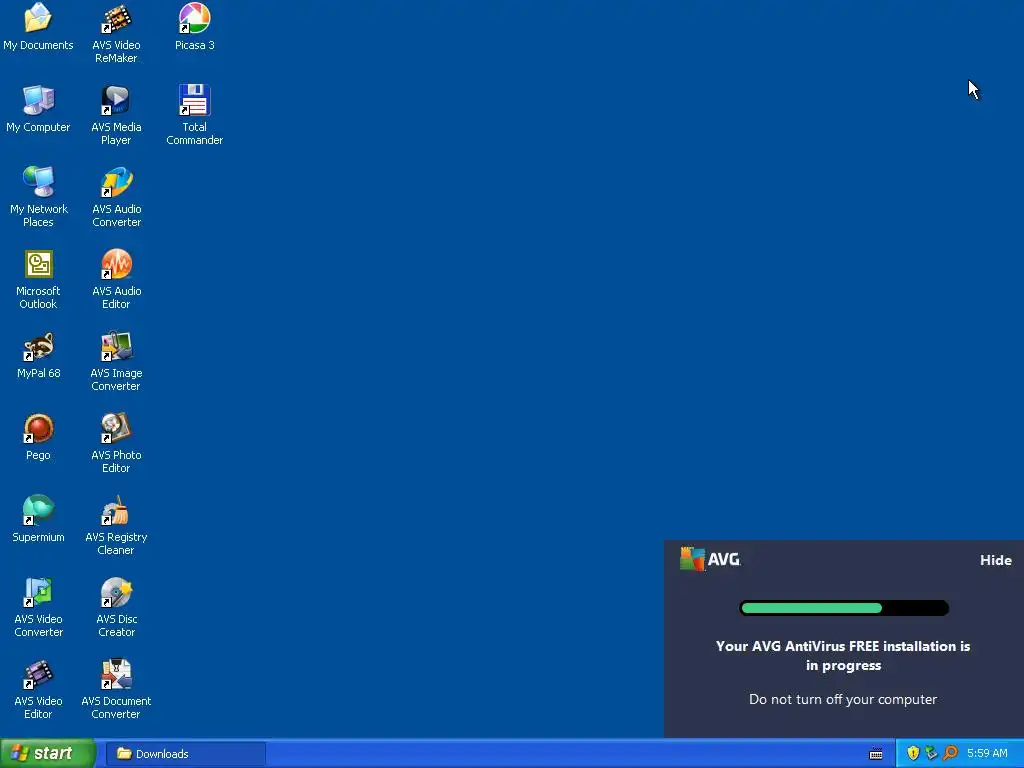Select the Total Commander desktop icon
1024x768 pixels.
coord(195,116)
